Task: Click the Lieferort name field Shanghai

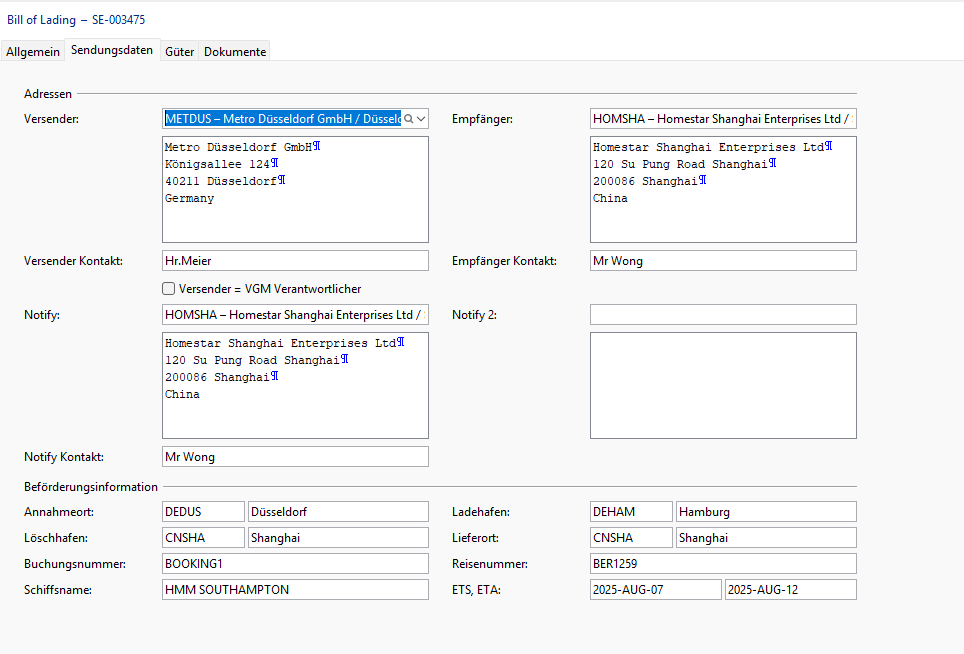Action: tap(766, 538)
